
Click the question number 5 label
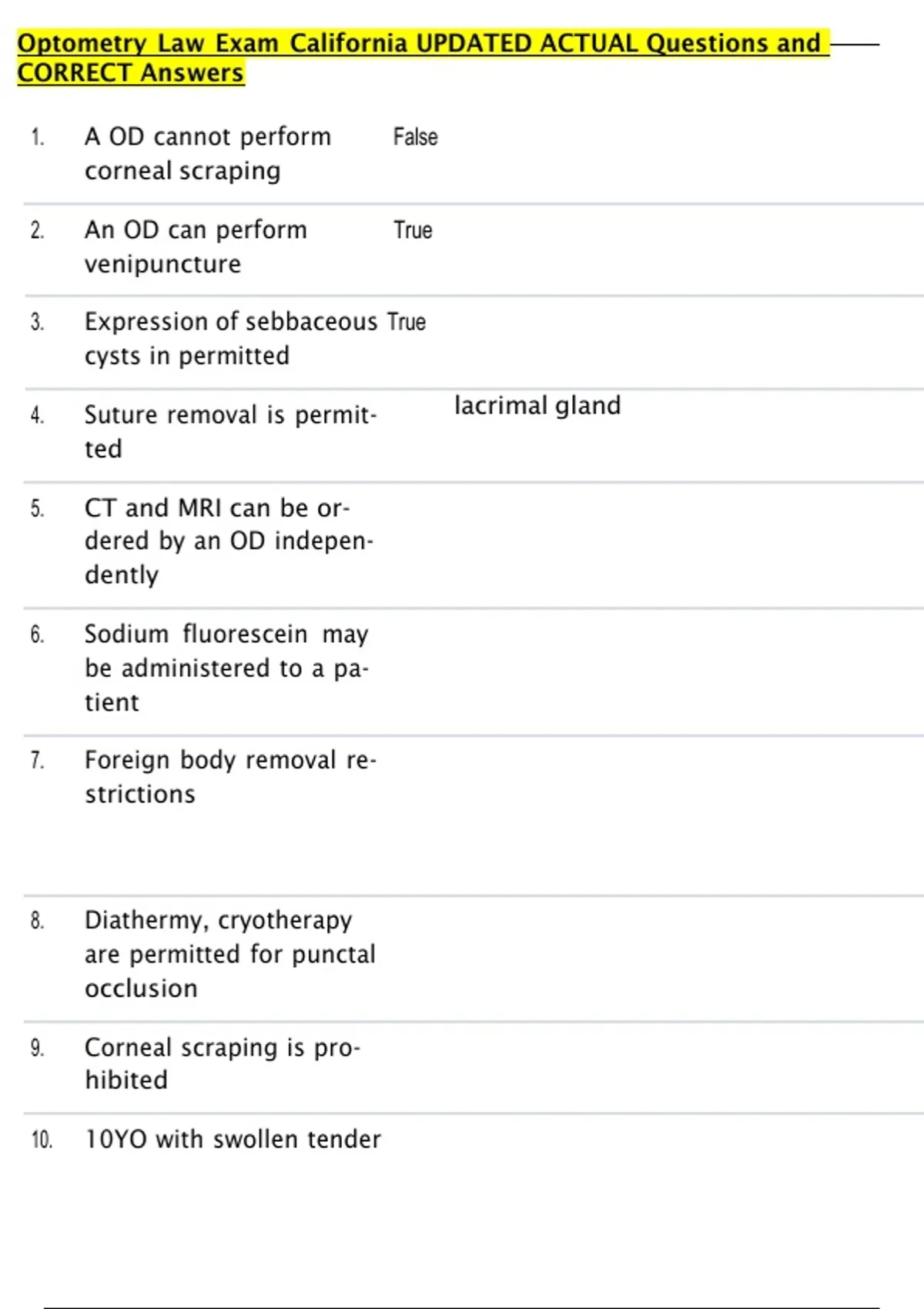point(37,509)
